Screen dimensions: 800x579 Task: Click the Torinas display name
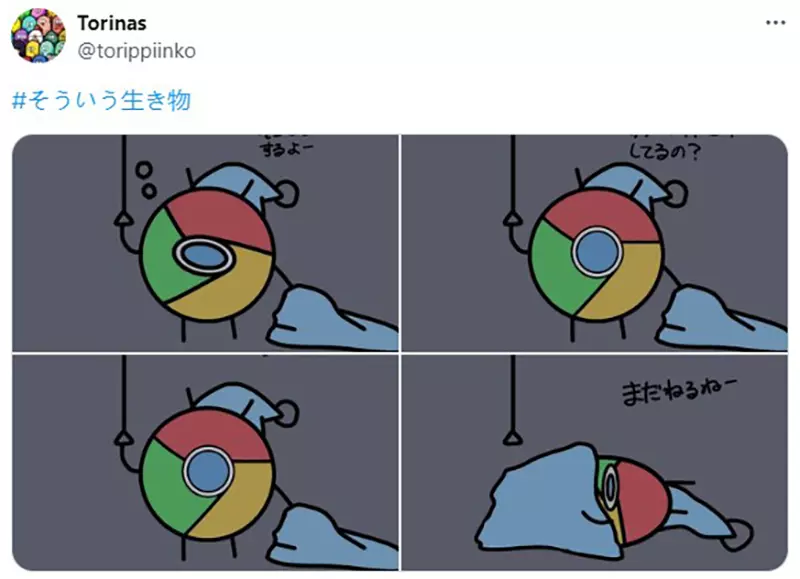(x=112, y=23)
